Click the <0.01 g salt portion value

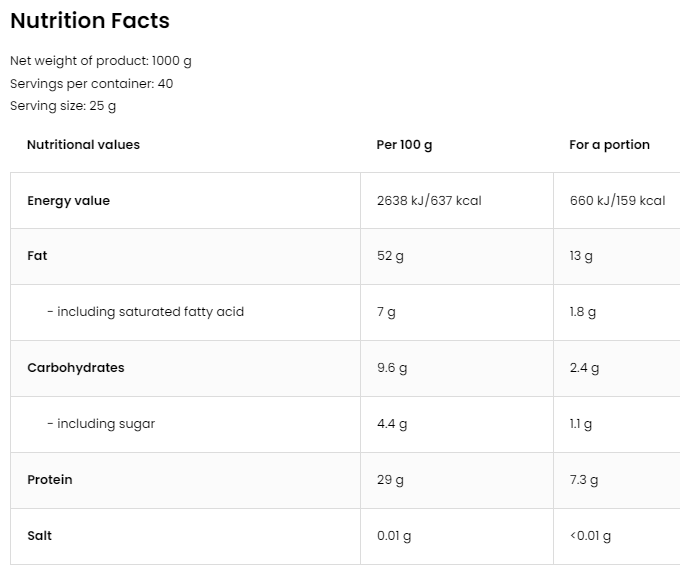pos(590,536)
